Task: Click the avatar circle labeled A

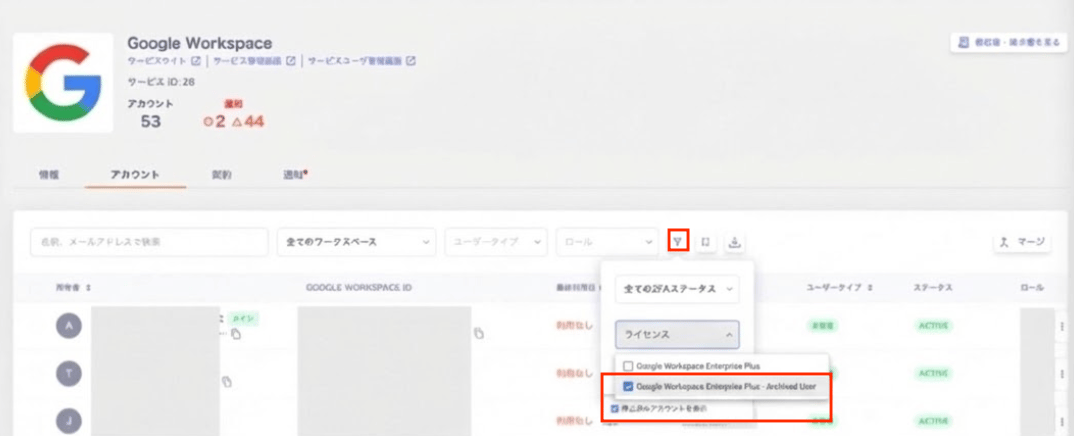Action: point(68,326)
